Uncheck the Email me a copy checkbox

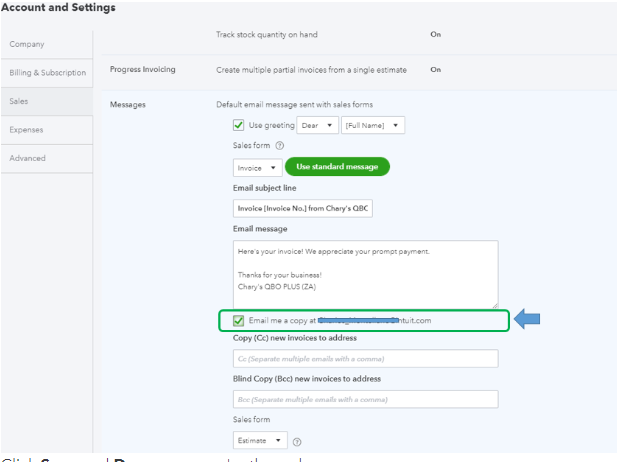[238, 320]
